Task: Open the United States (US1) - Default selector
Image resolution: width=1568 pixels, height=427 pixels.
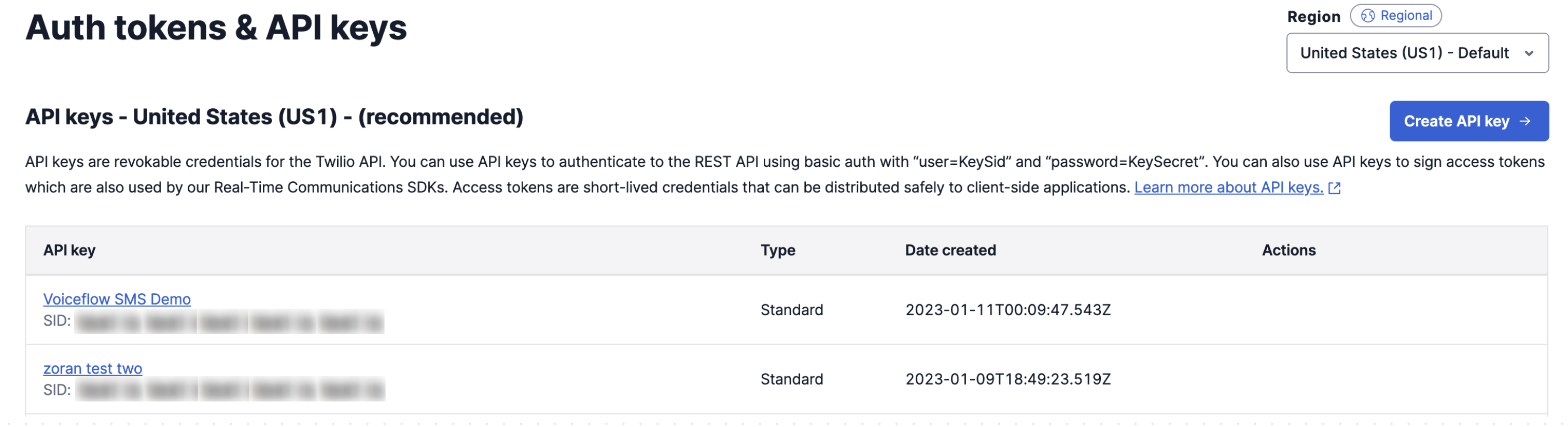Action: tap(1404, 53)
